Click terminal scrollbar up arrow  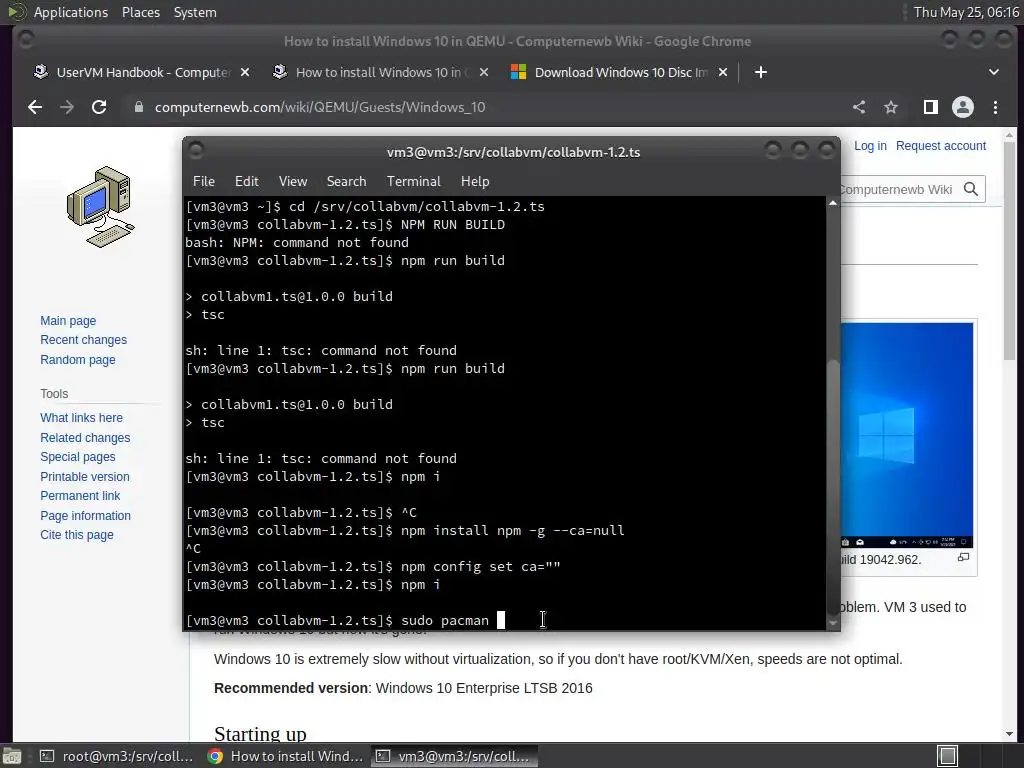pyautogui.click(x=833, y=203)
